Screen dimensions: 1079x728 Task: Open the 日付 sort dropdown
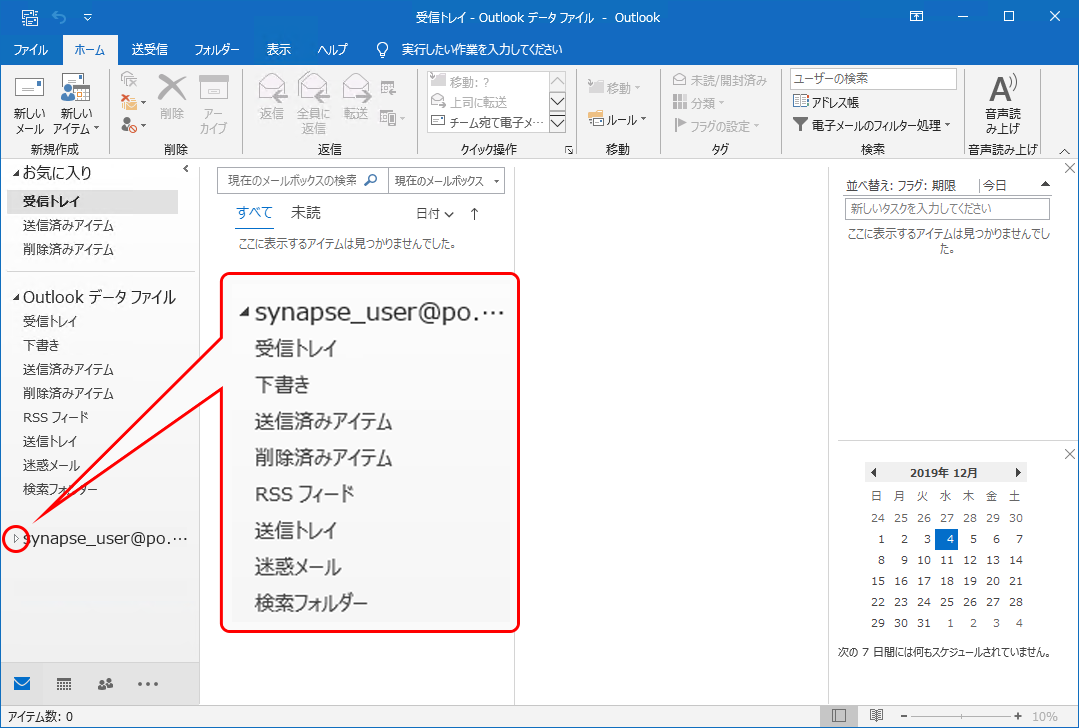(x=434, y=214)
